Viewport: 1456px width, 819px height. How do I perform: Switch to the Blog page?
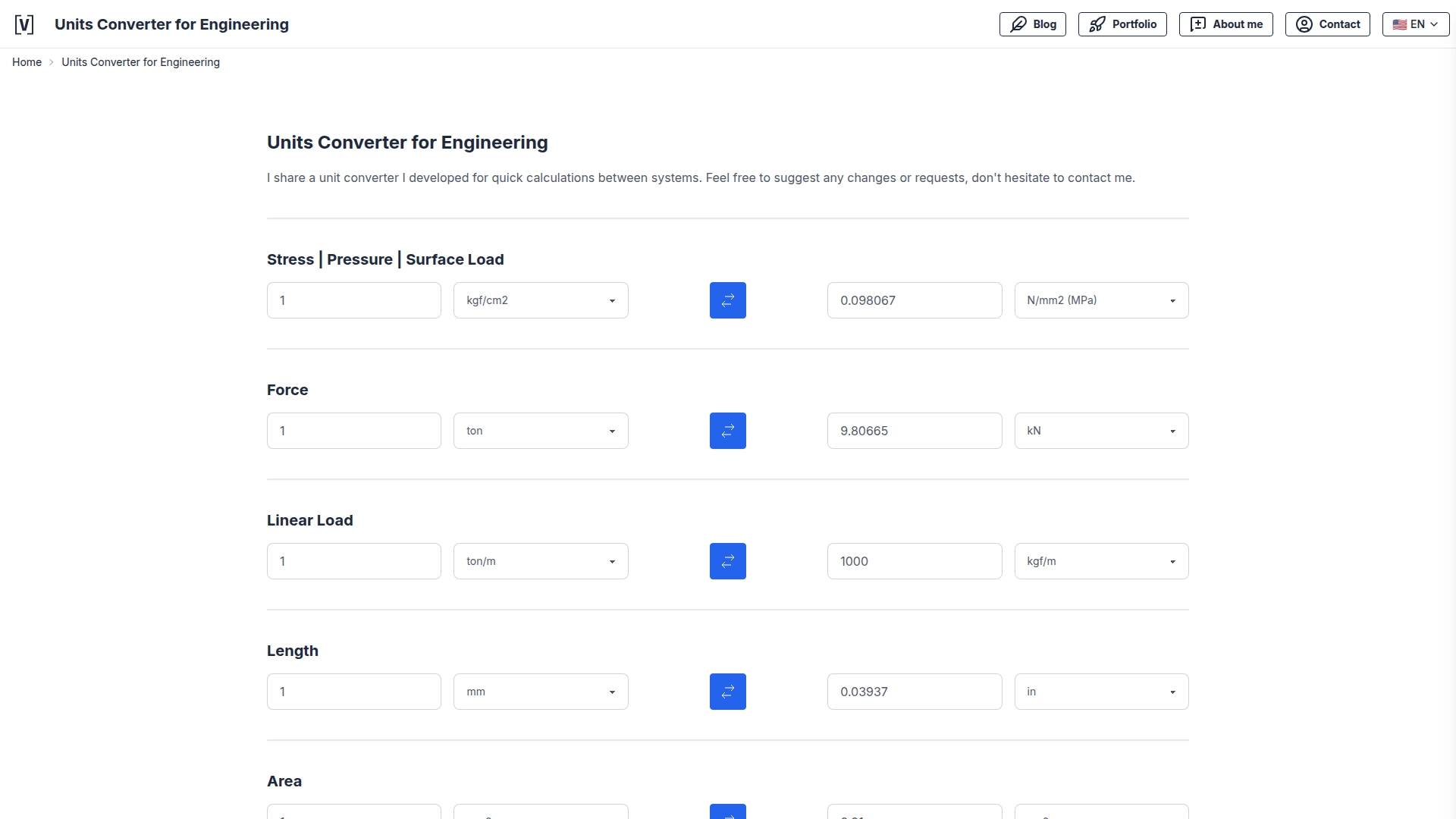1033,24
